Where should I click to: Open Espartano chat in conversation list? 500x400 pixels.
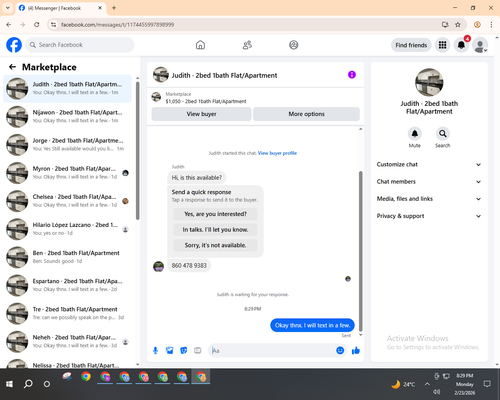click(67, 285)
